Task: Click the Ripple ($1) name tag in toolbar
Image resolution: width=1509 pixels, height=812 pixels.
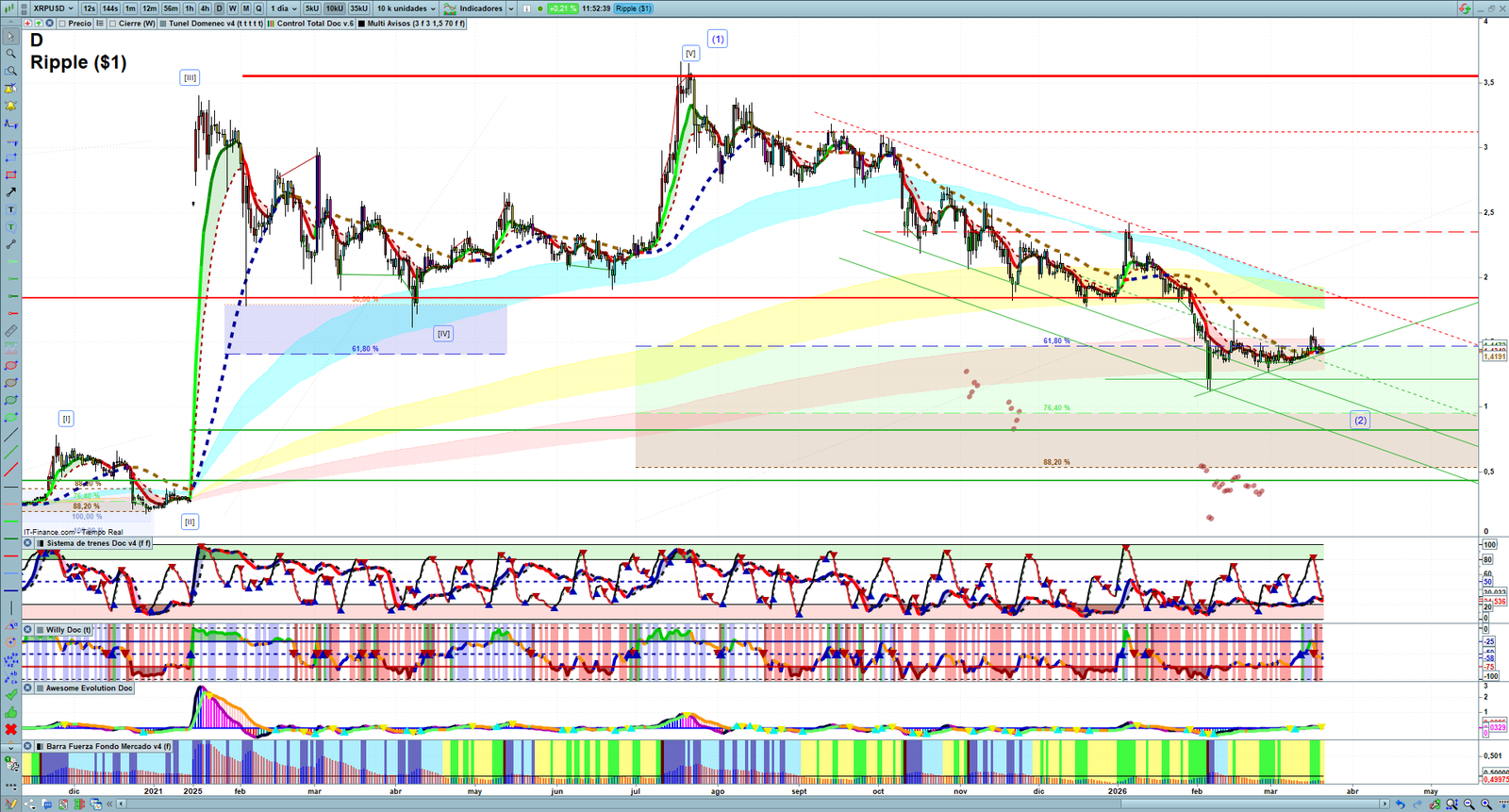Action: [x=634, y=8]
